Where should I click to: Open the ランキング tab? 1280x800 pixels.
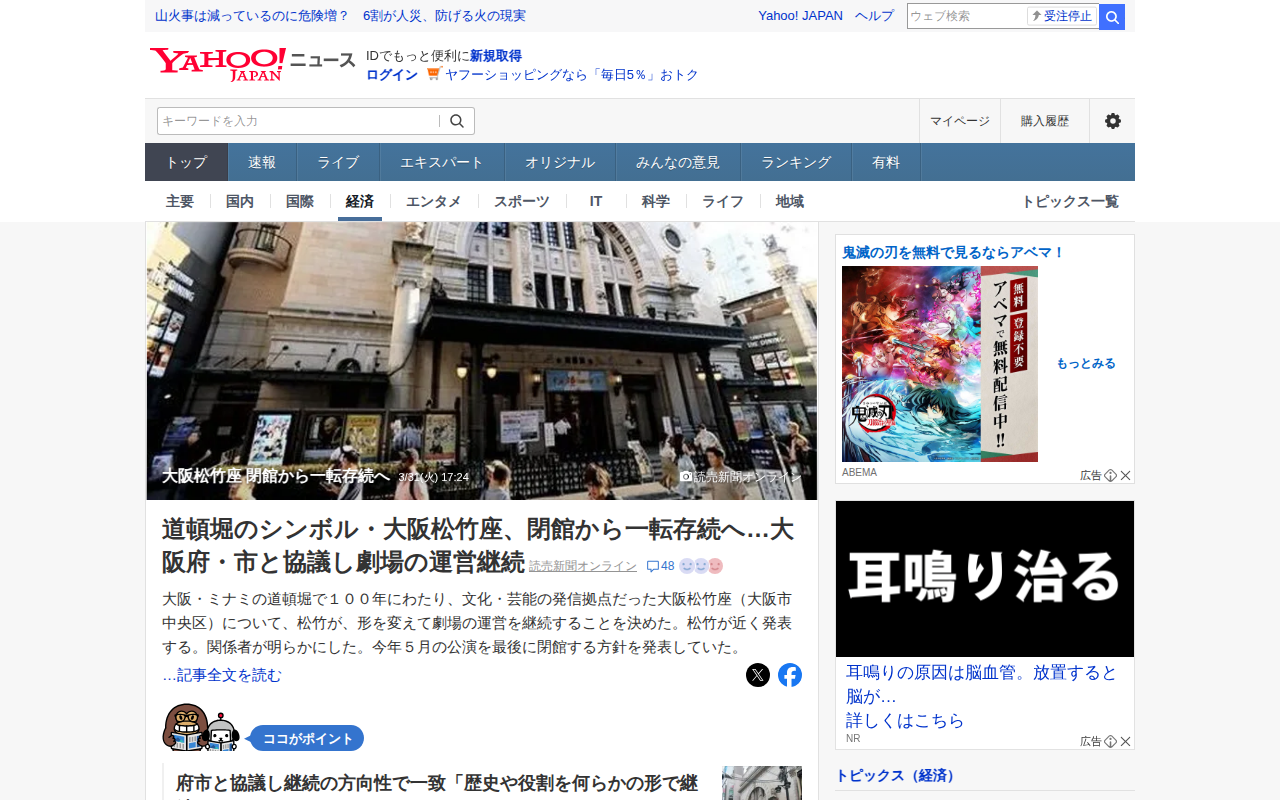pos(796,162)
